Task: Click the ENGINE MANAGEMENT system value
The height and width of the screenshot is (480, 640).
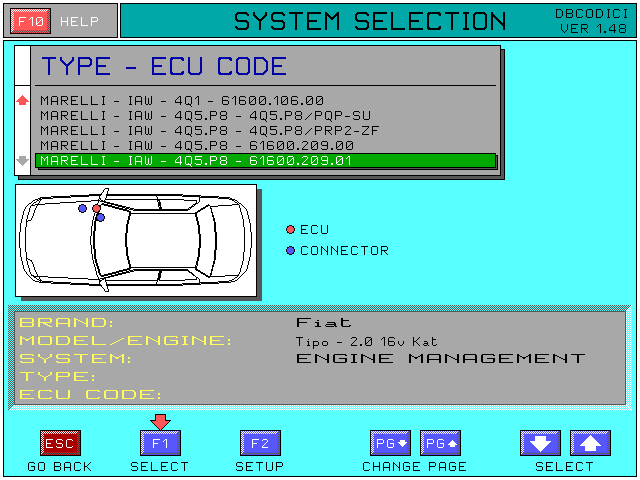Action: (x=440, y=358)
